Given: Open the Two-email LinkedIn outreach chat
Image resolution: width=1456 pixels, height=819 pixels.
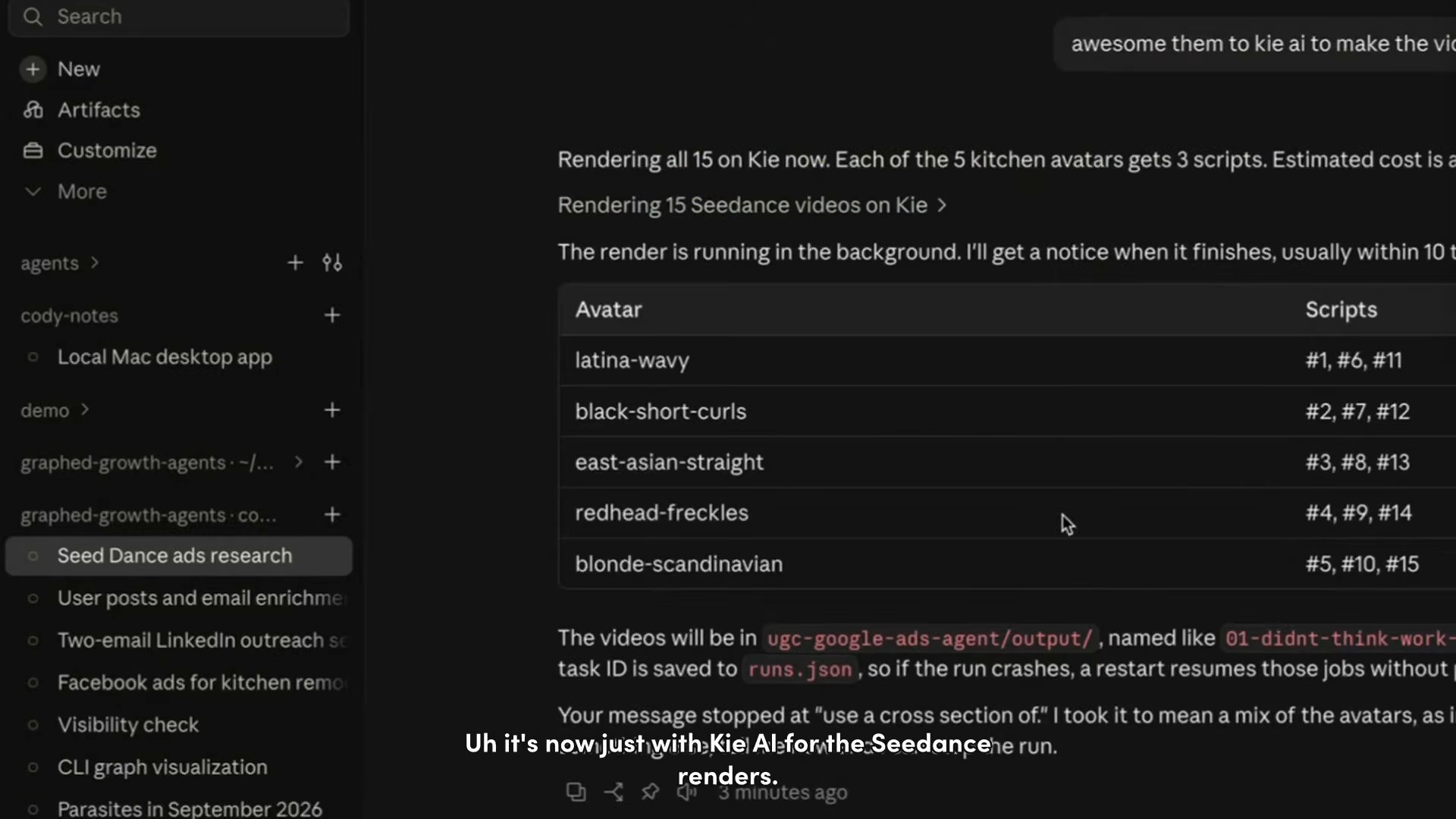Looking at the screenshot, I should (x=201, y=641).
